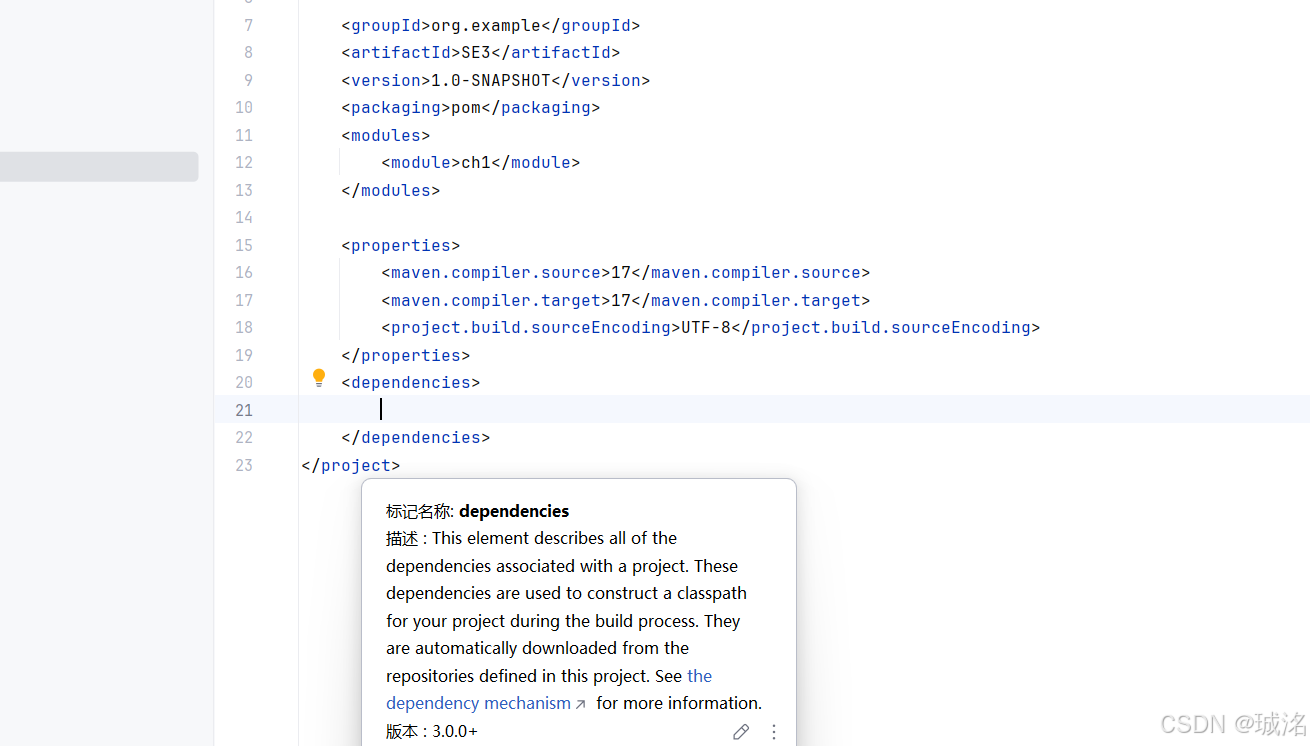Click the closing project tag
Image resolution: width=1310 pixels, height=746 pixels.
351,465
